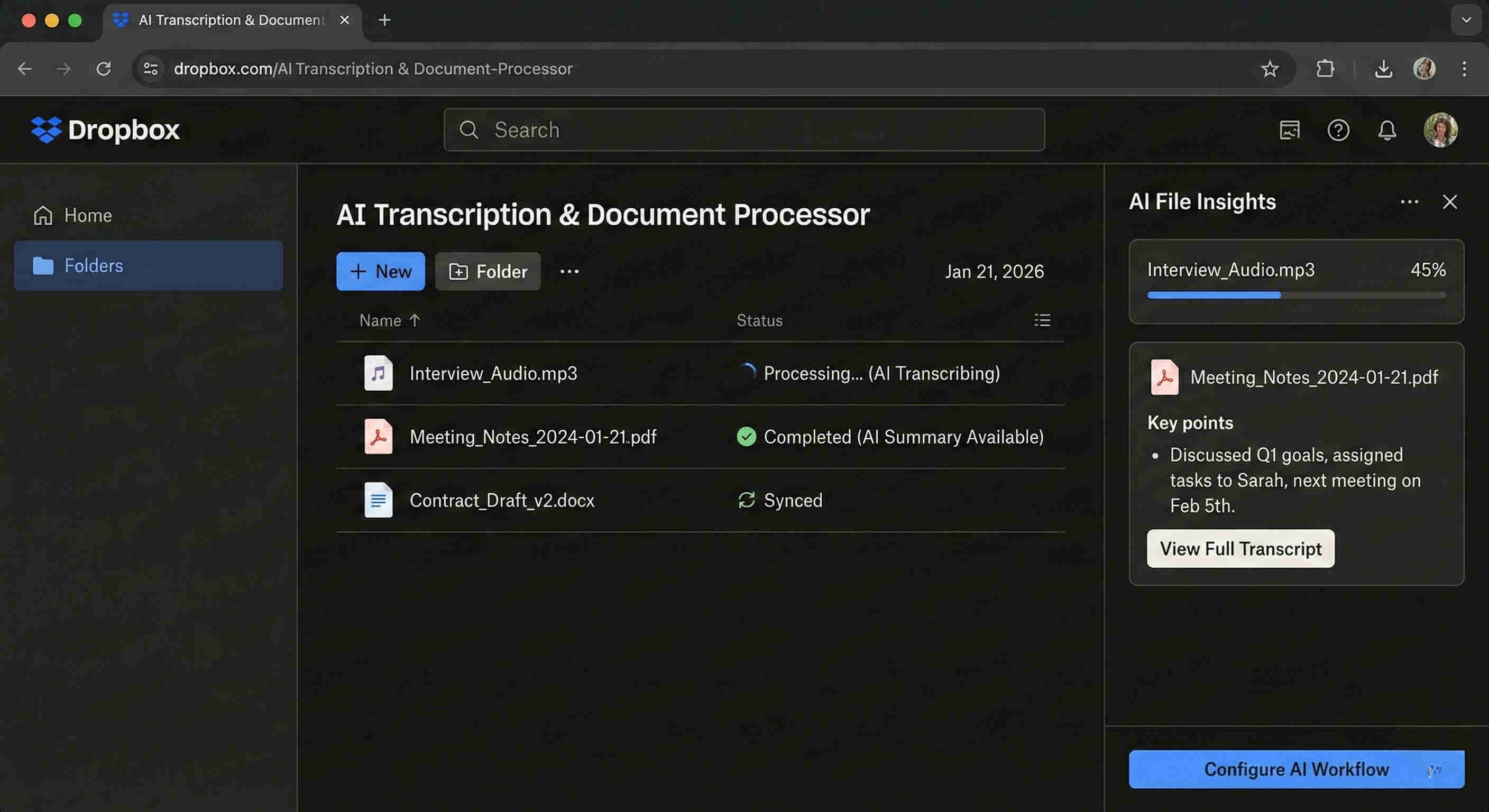Click the New button
This screenshot has width=1489, height=812.
click(380, 271)
